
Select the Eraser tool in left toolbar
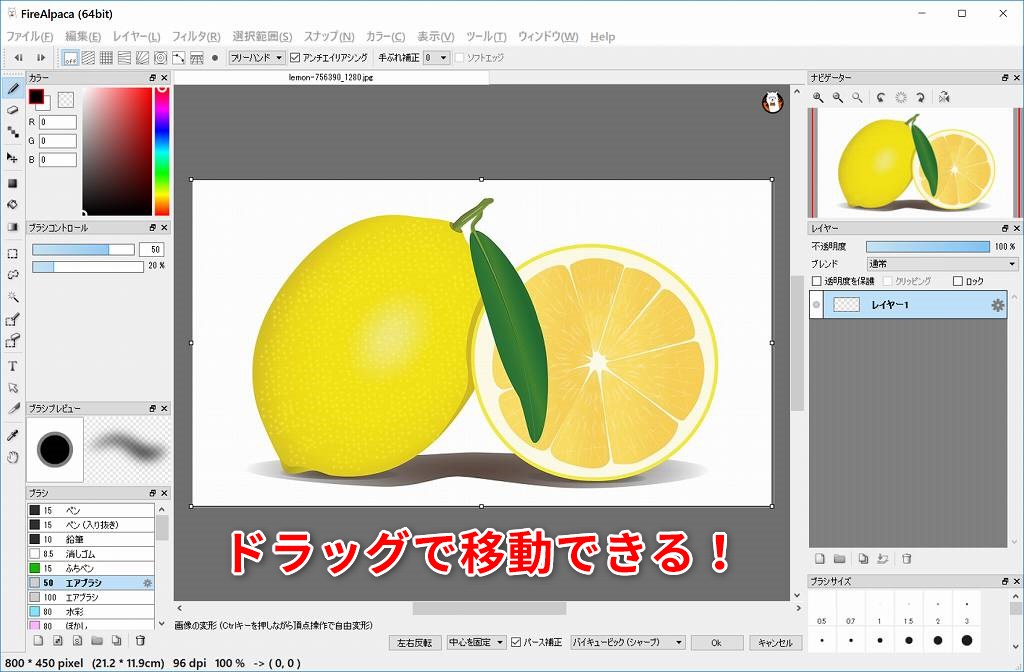(x=13, y=110)
